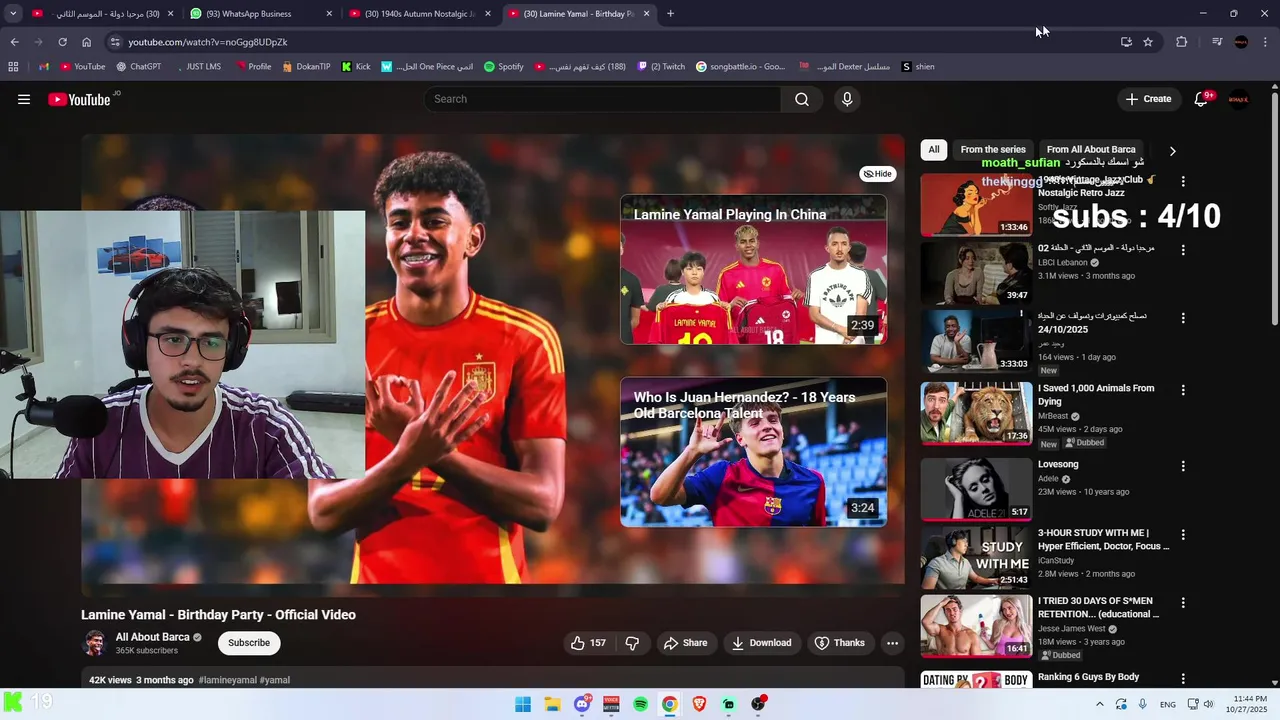
Task: Send Thanks to the creator
Action: [x=840, y=643]
